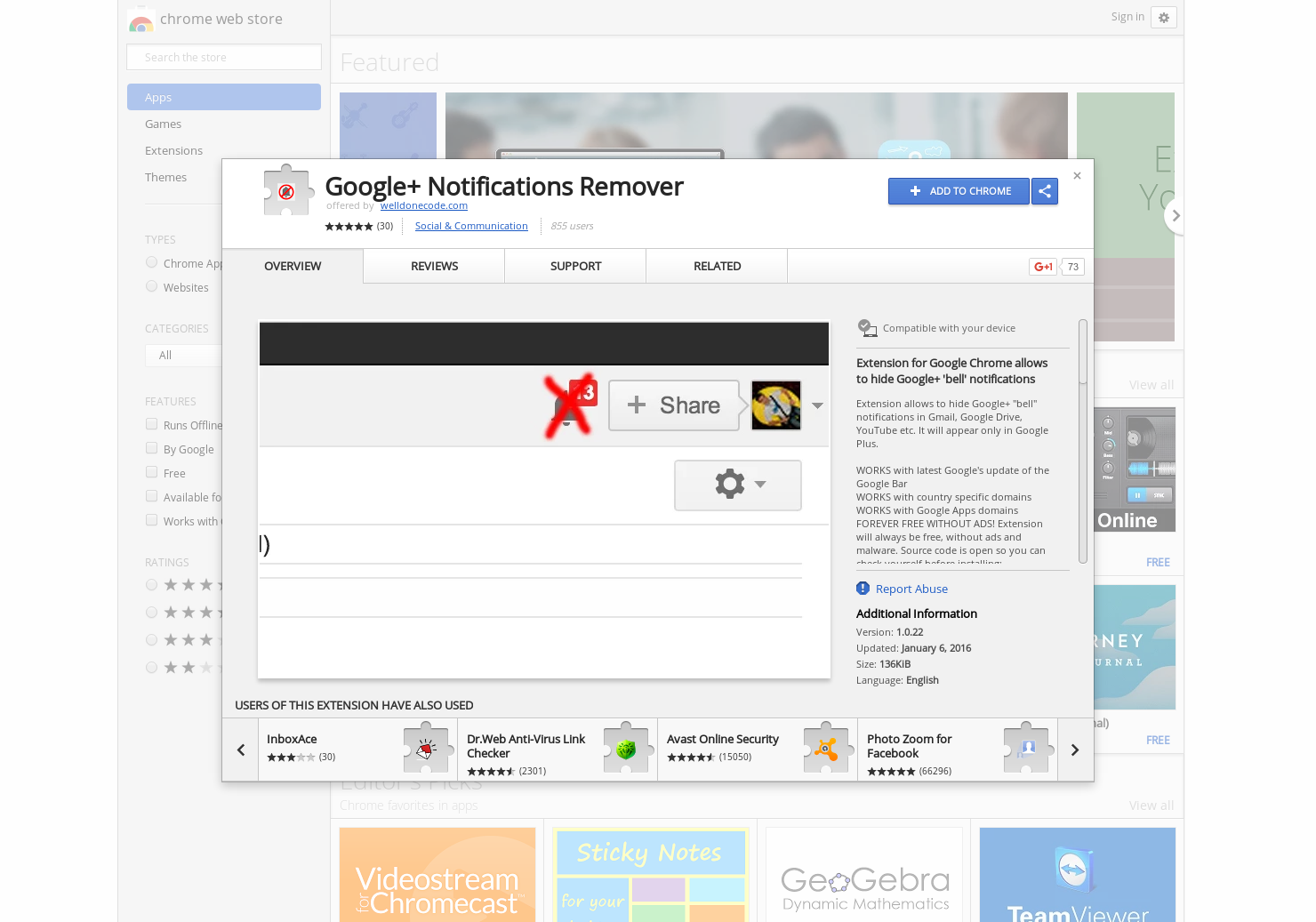Open the welldonecode.com developer link
This screenshot has width=1316, height=922.
pyautogui.click(x=424, y=205)
